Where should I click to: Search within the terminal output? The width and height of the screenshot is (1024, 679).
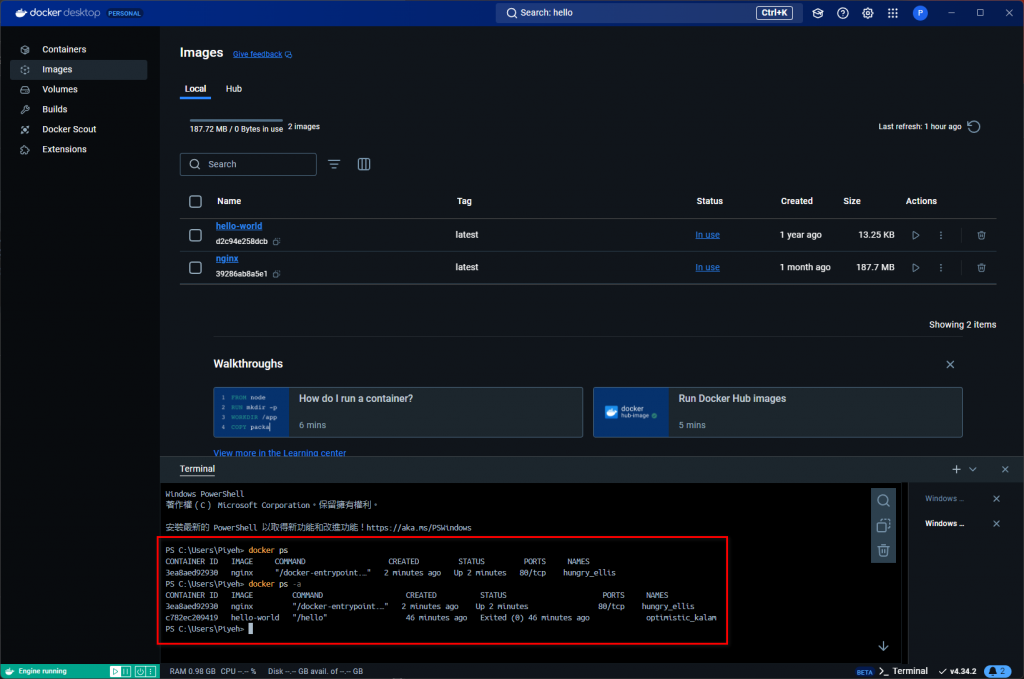883,501
